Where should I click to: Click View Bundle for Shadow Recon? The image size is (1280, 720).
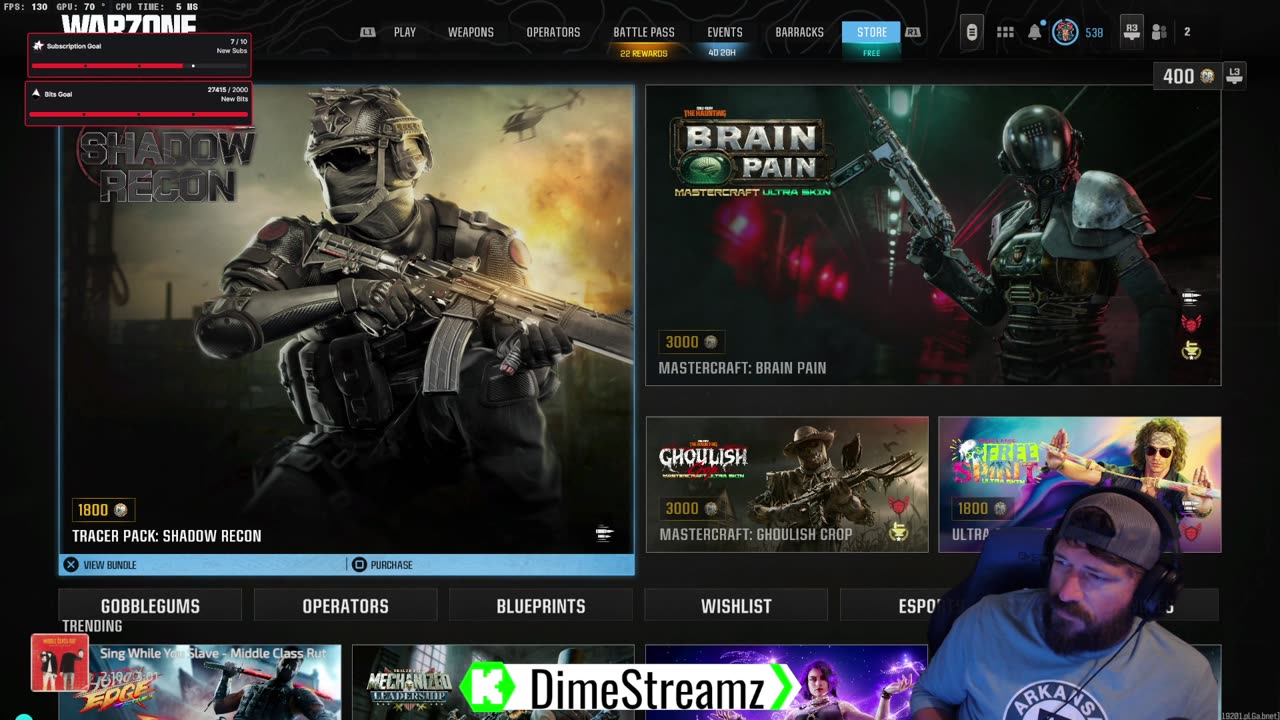(x=110, y=565)
